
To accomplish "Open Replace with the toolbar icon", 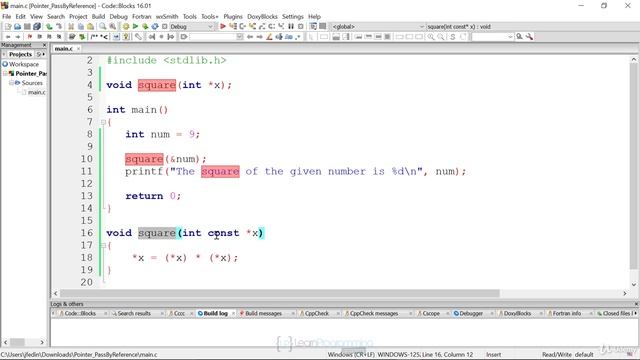I will 112,27.
